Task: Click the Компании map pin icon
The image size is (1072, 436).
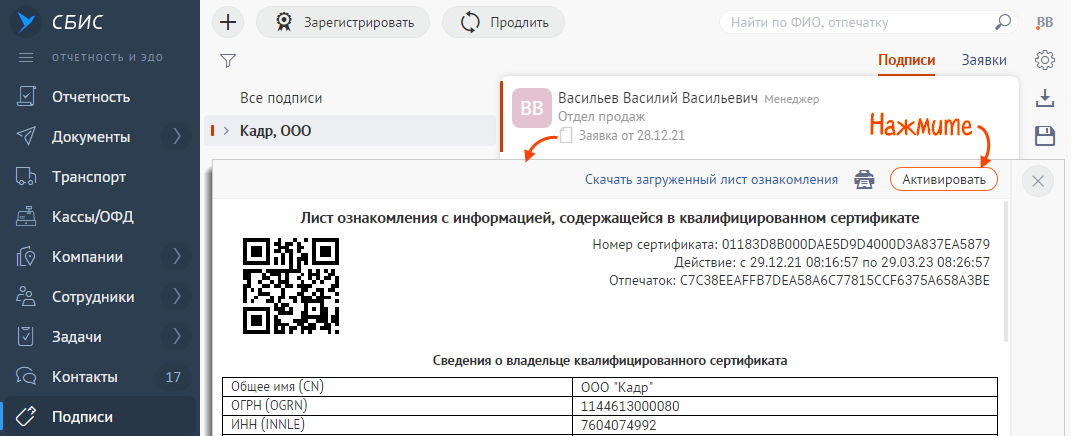Action: pyautogui.click(x=26, y=257)
